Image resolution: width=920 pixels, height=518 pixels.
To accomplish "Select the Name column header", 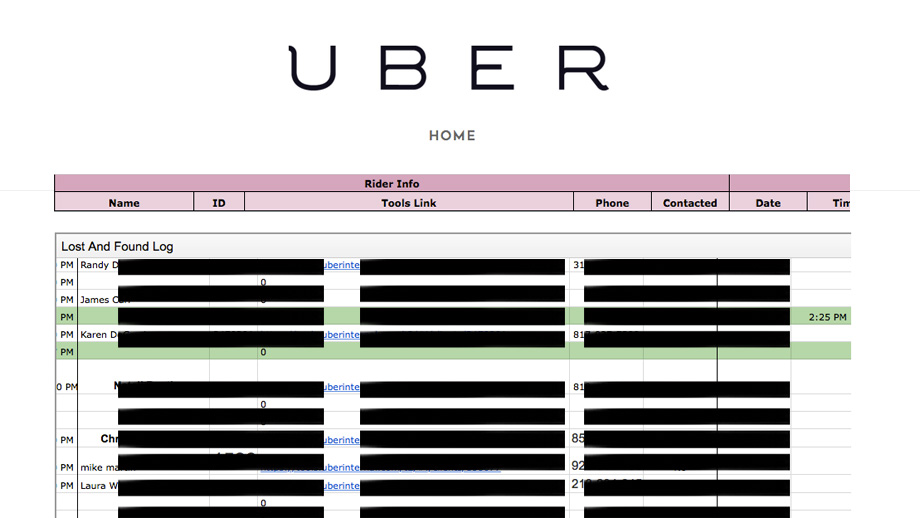I will [124, 203].
